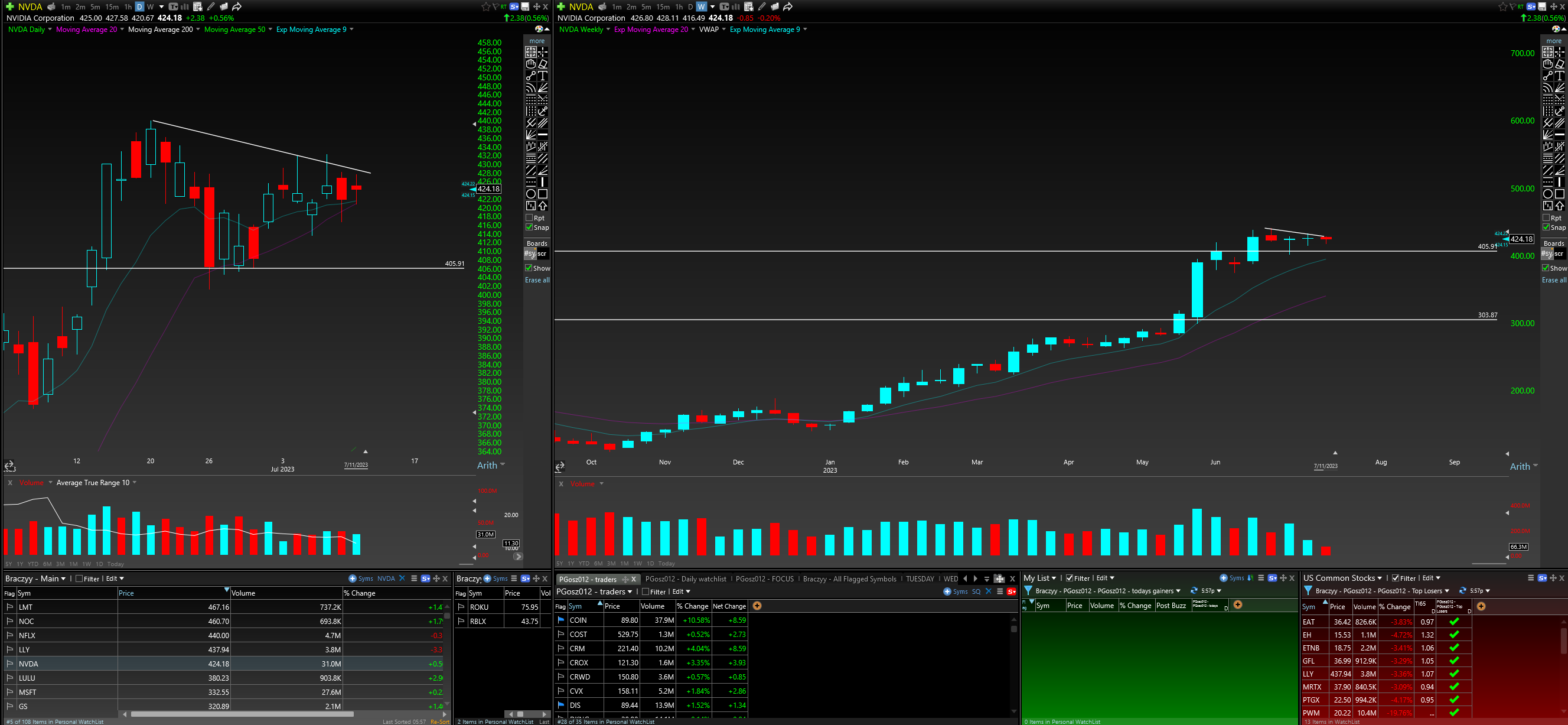
Task: Toggle the Filter checkbox in Braczyy Main panel
Action: pyautogui.click(x=79, y=578)
